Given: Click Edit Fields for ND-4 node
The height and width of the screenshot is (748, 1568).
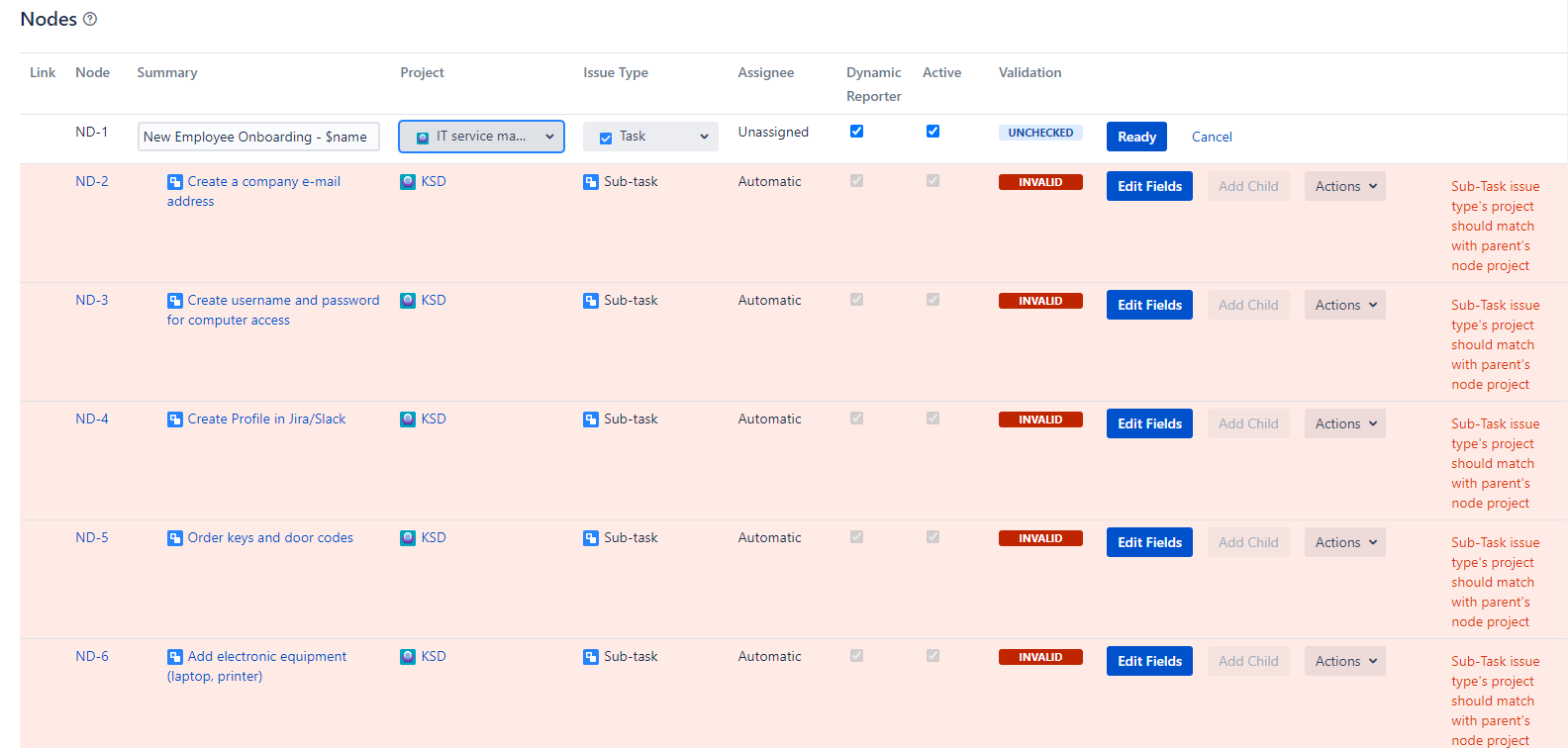Looking at the screenshot, I should click(x=1149, y=423).
